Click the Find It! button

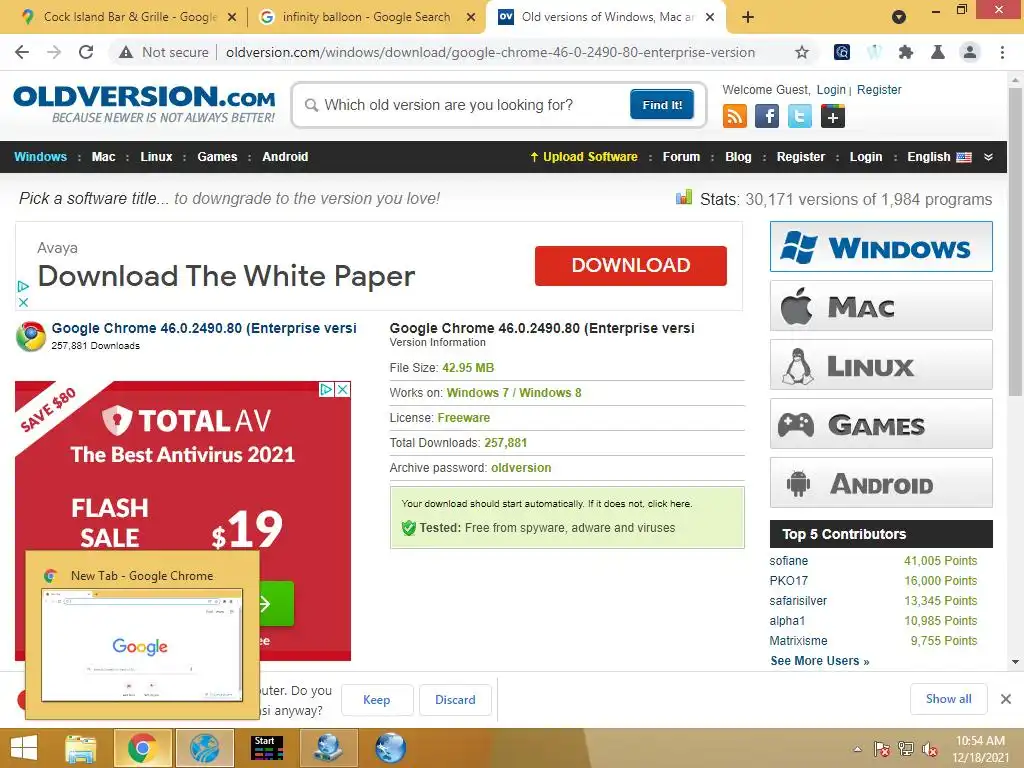(x=662, y=104)
